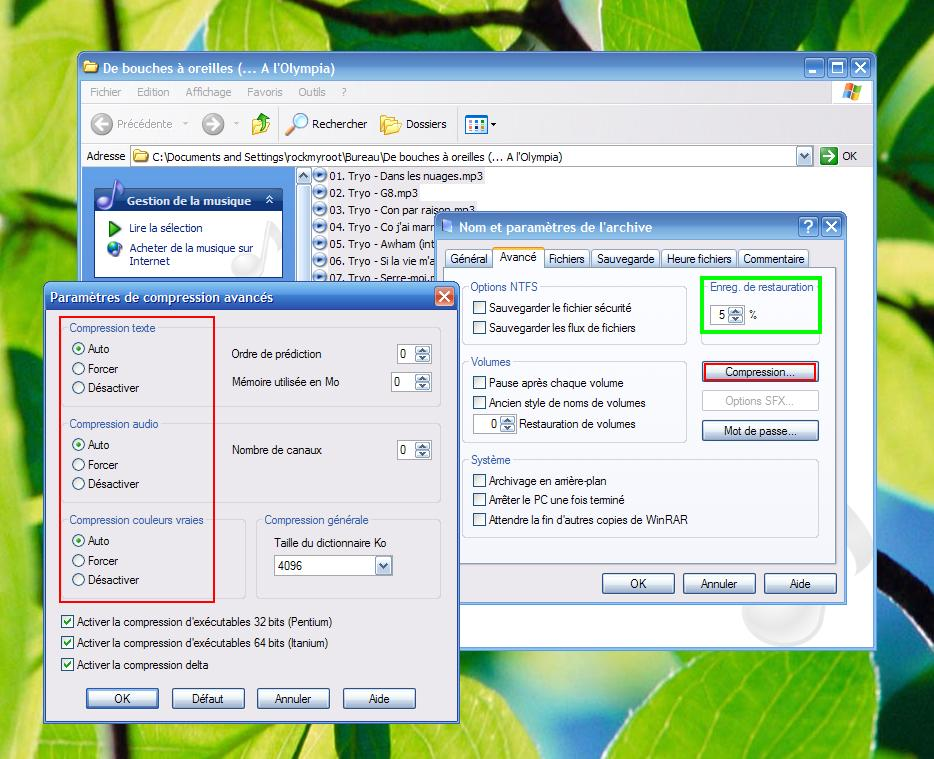Click the green OK go arrow
Image resolution: width=934 pixels, height=759 pixels.
(x=828, y=156)
